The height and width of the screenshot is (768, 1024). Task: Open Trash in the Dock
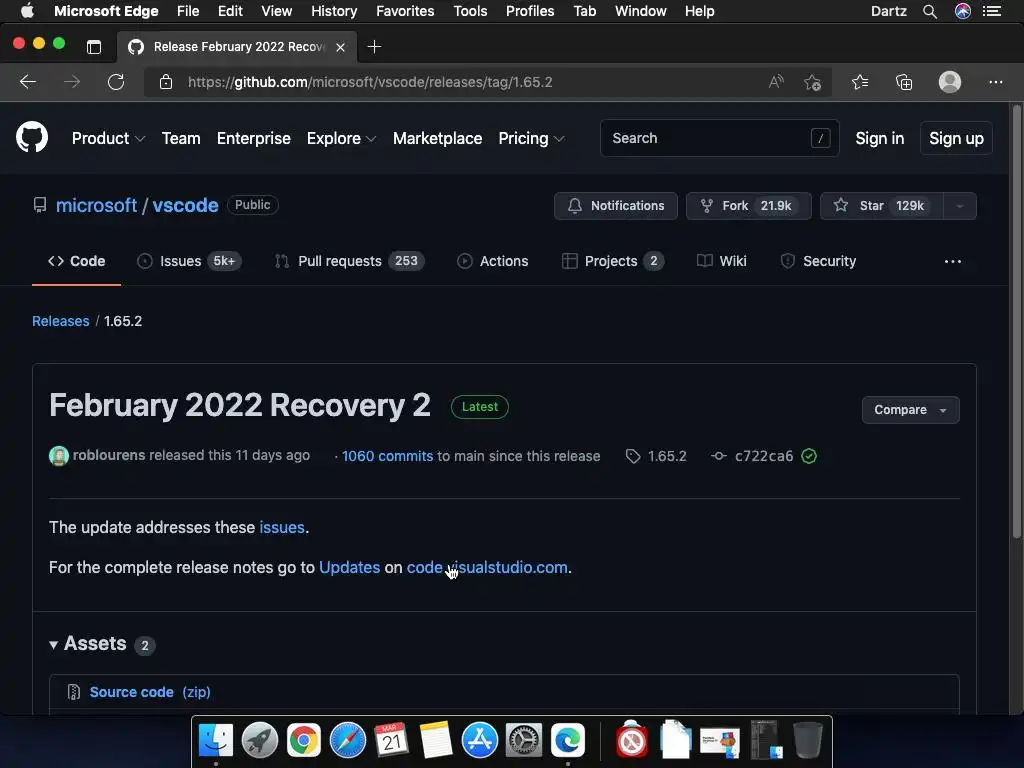808,741
